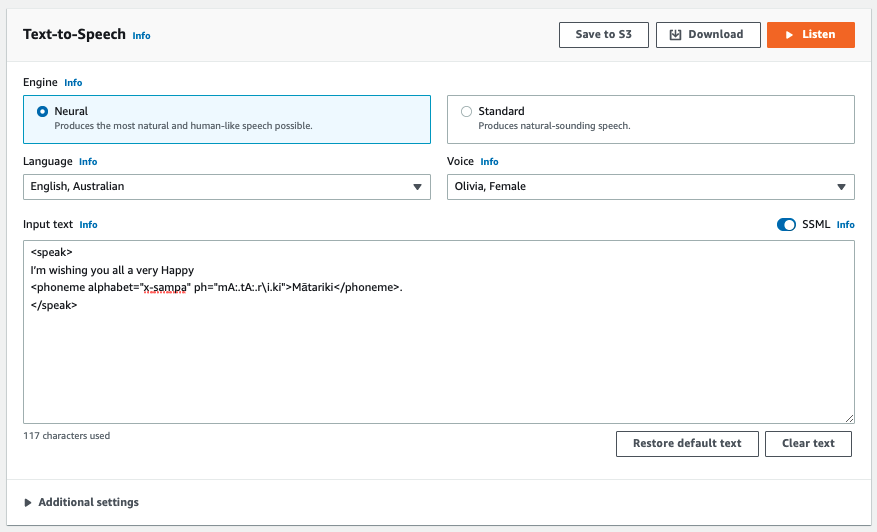Click the Listen play button
Viewport: 877px width, 532px height.
810,34
